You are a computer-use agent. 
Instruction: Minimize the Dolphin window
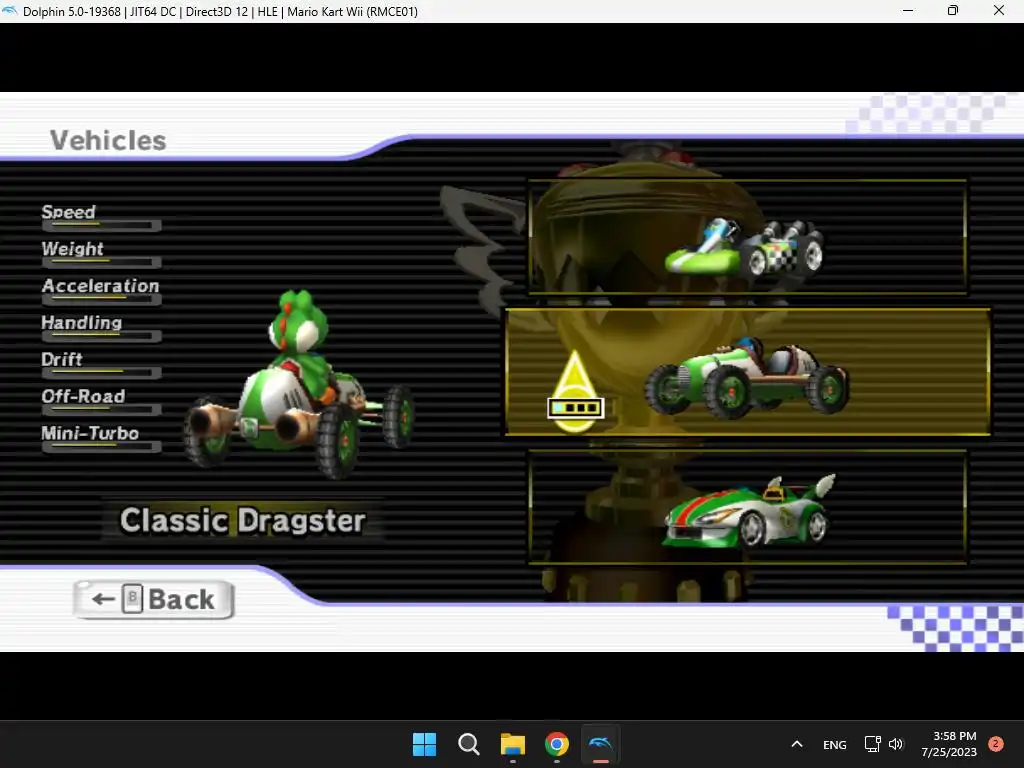point(908,10)
